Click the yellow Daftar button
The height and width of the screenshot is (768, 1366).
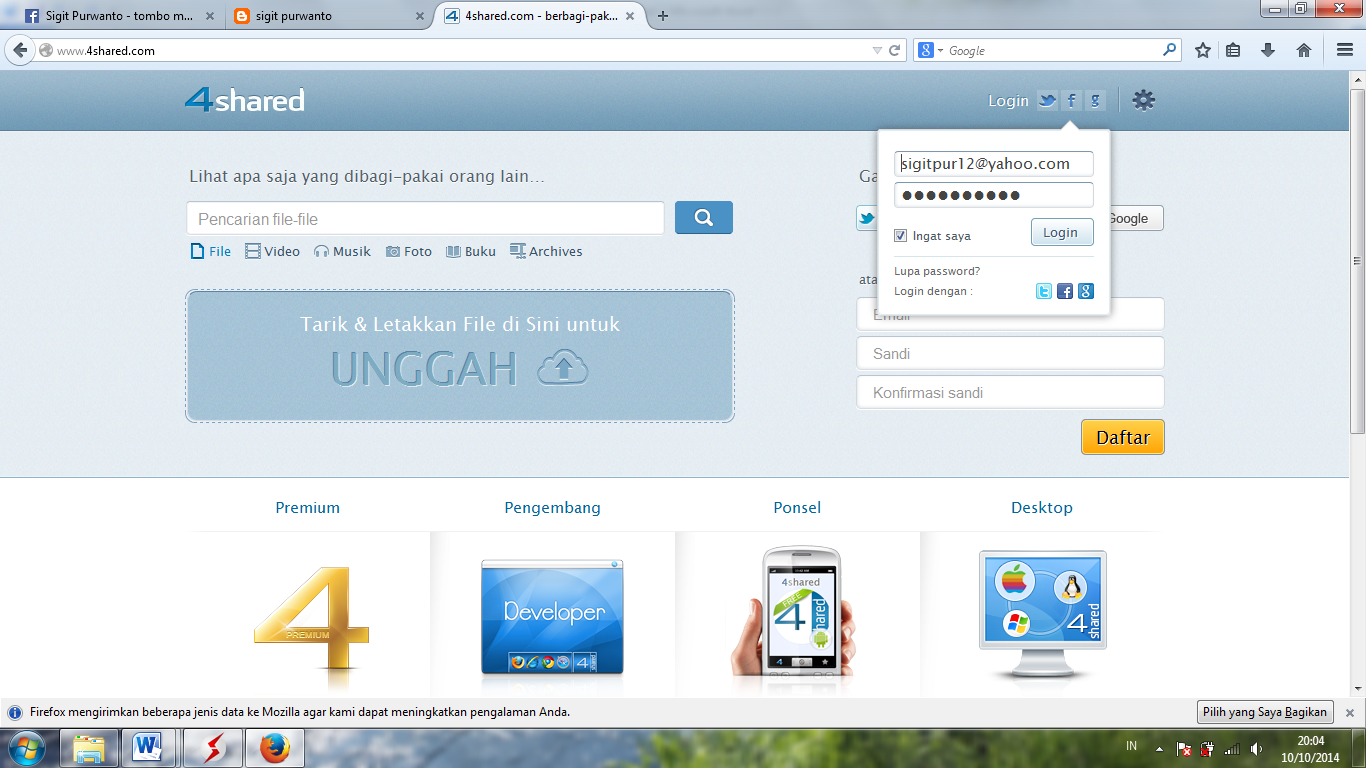(1123, 437)
